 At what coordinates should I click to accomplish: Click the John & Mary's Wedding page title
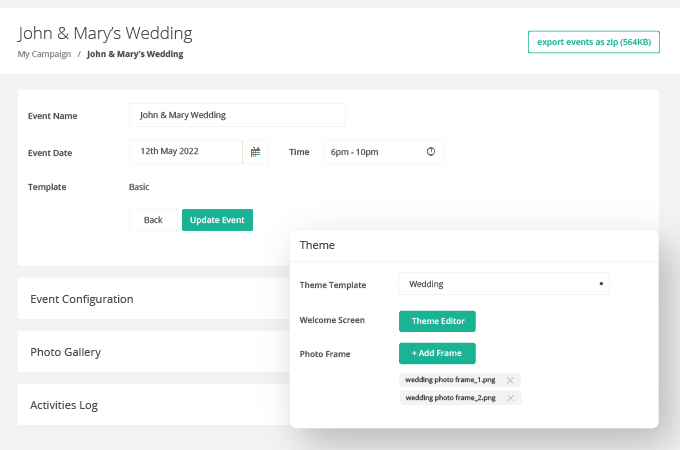105,33
